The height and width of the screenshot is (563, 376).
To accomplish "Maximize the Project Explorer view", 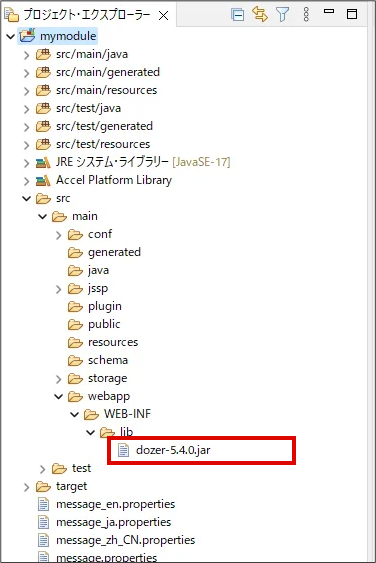I will tap(352, 14).
